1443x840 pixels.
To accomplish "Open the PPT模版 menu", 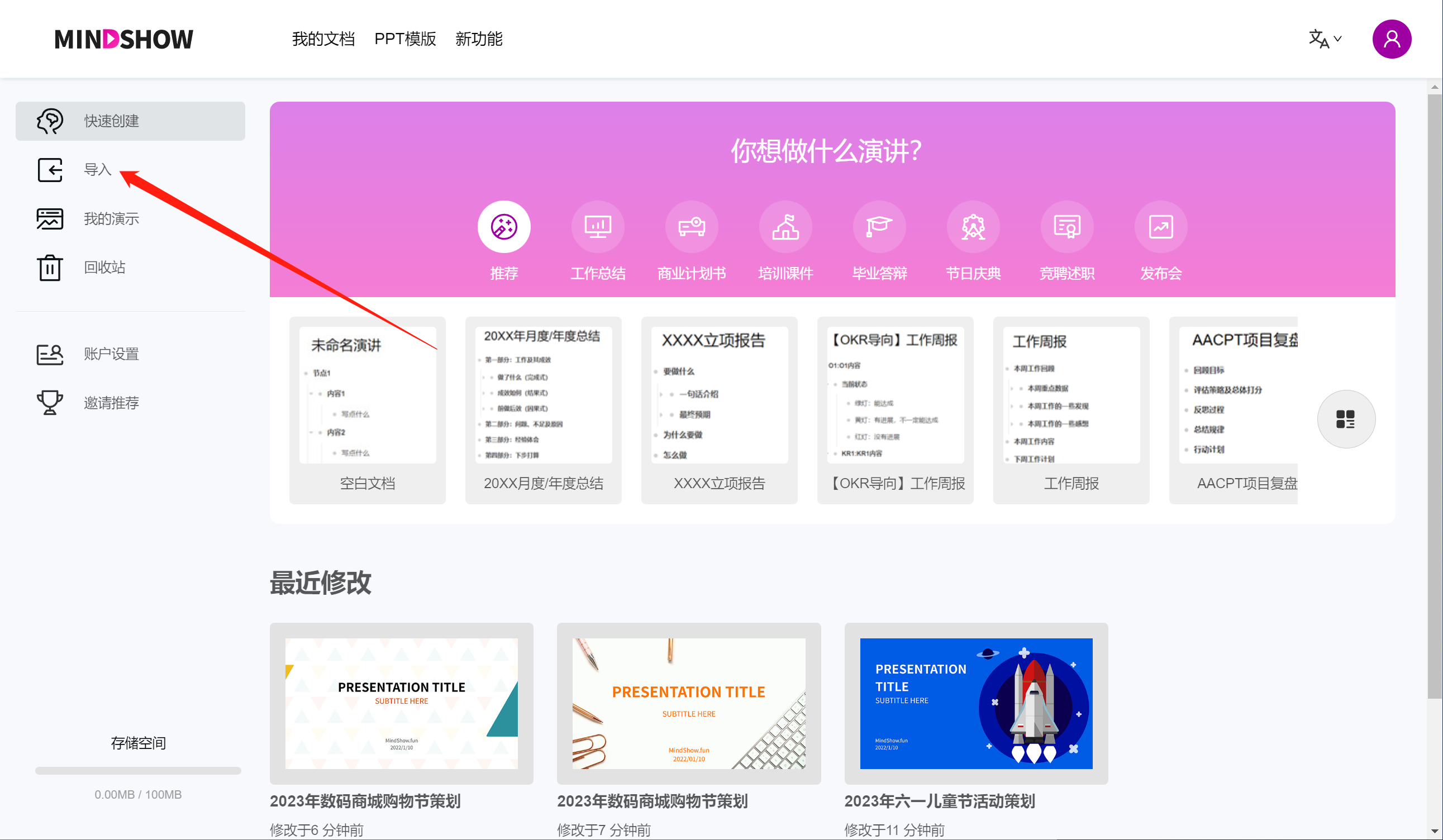I will [x=405, y=39].
